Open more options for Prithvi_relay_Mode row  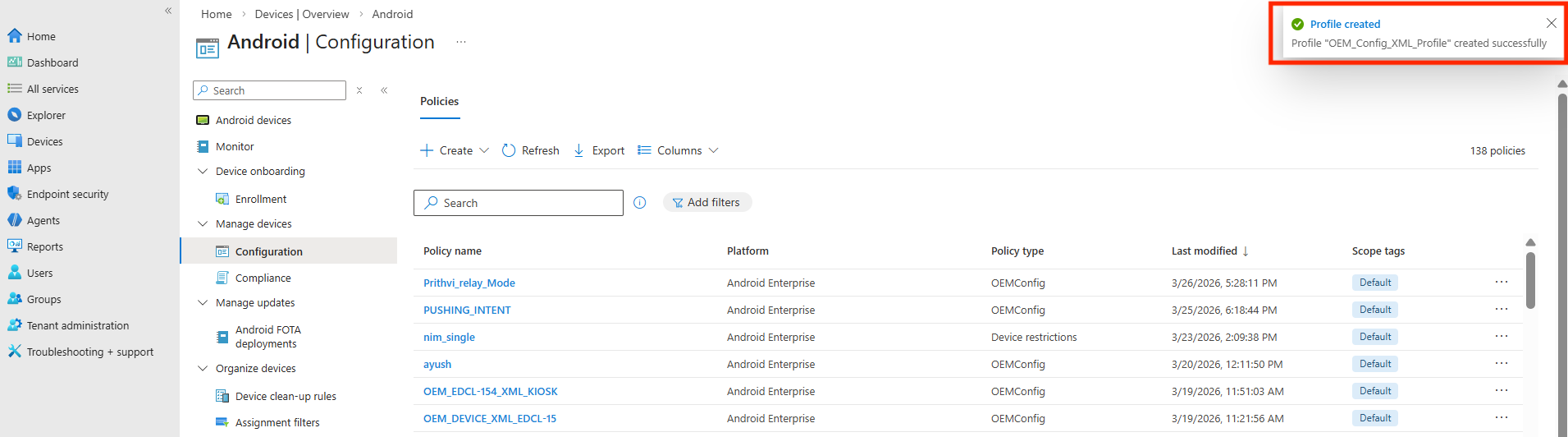(x=1502, y=283)
